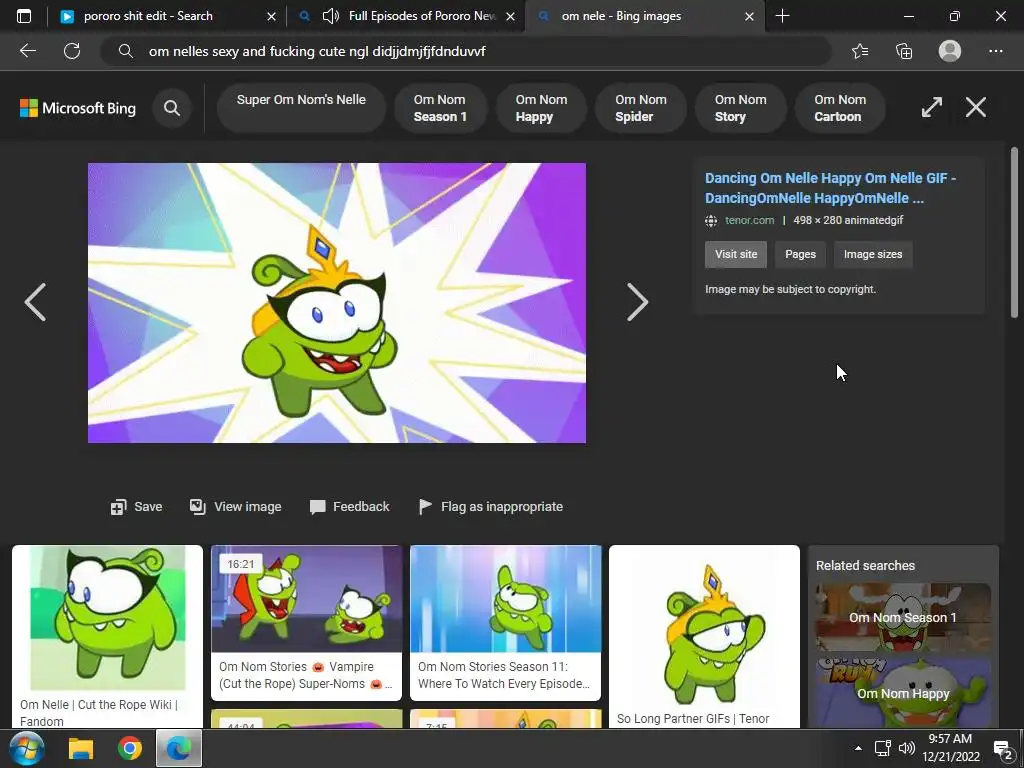Viewport: 1024px width, 768px height.
Task: Open the taskbar clock and date
Action: [x=951, y=748]
